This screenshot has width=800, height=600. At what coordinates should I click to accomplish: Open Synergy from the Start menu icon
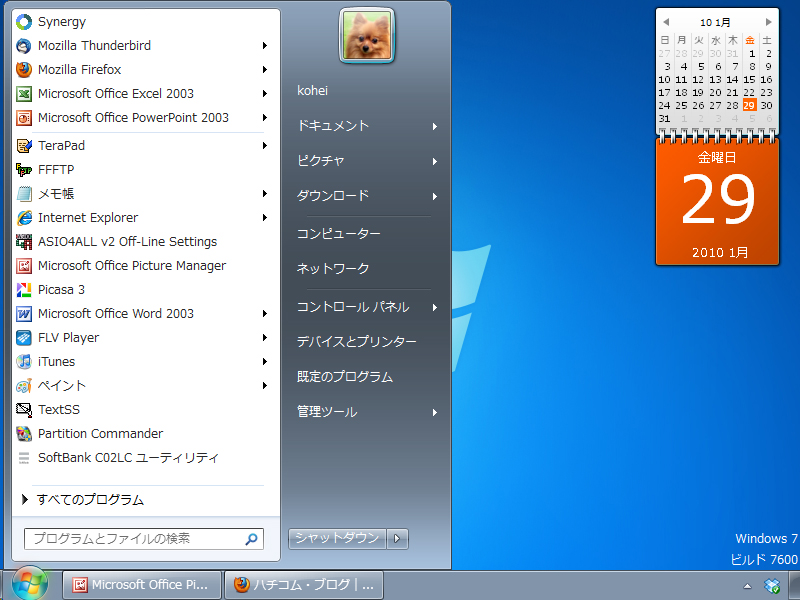(24, 22)
